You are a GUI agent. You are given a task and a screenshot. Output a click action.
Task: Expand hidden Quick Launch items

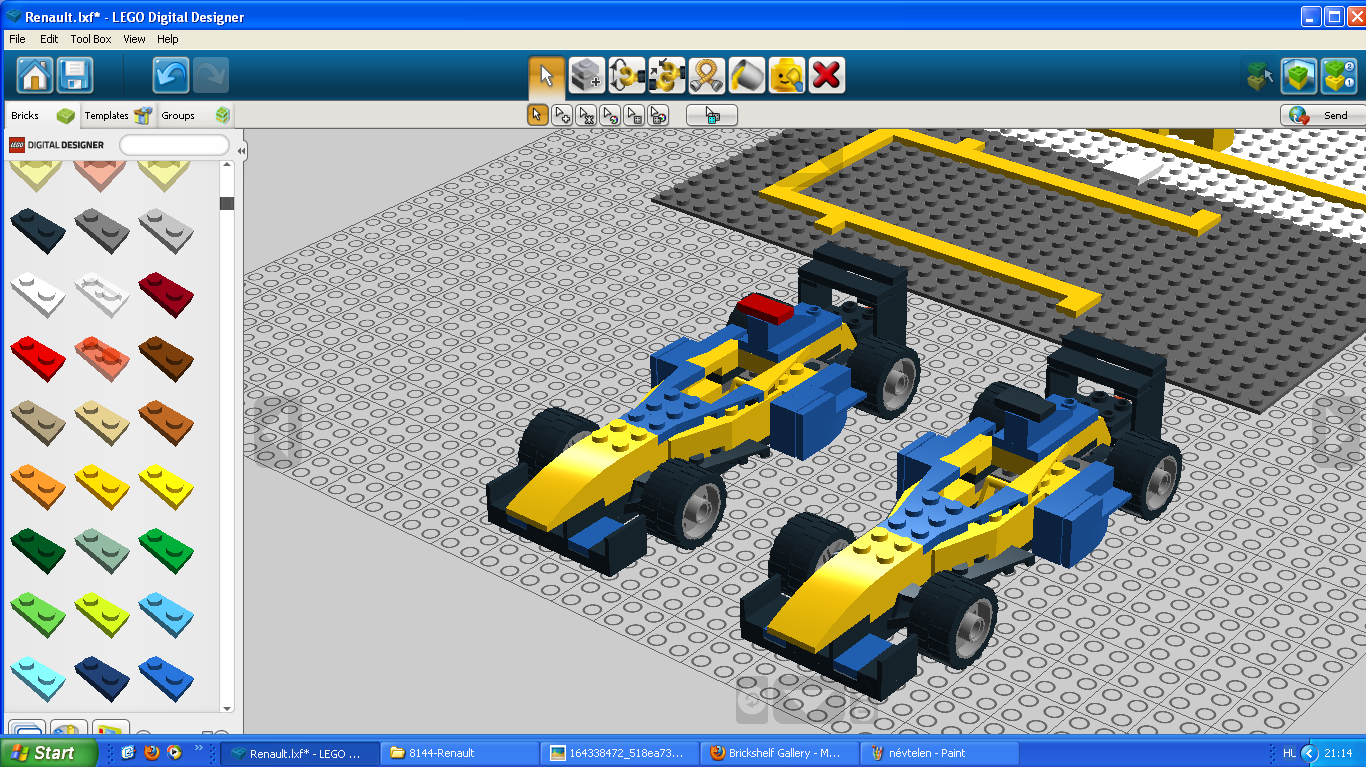200,748
